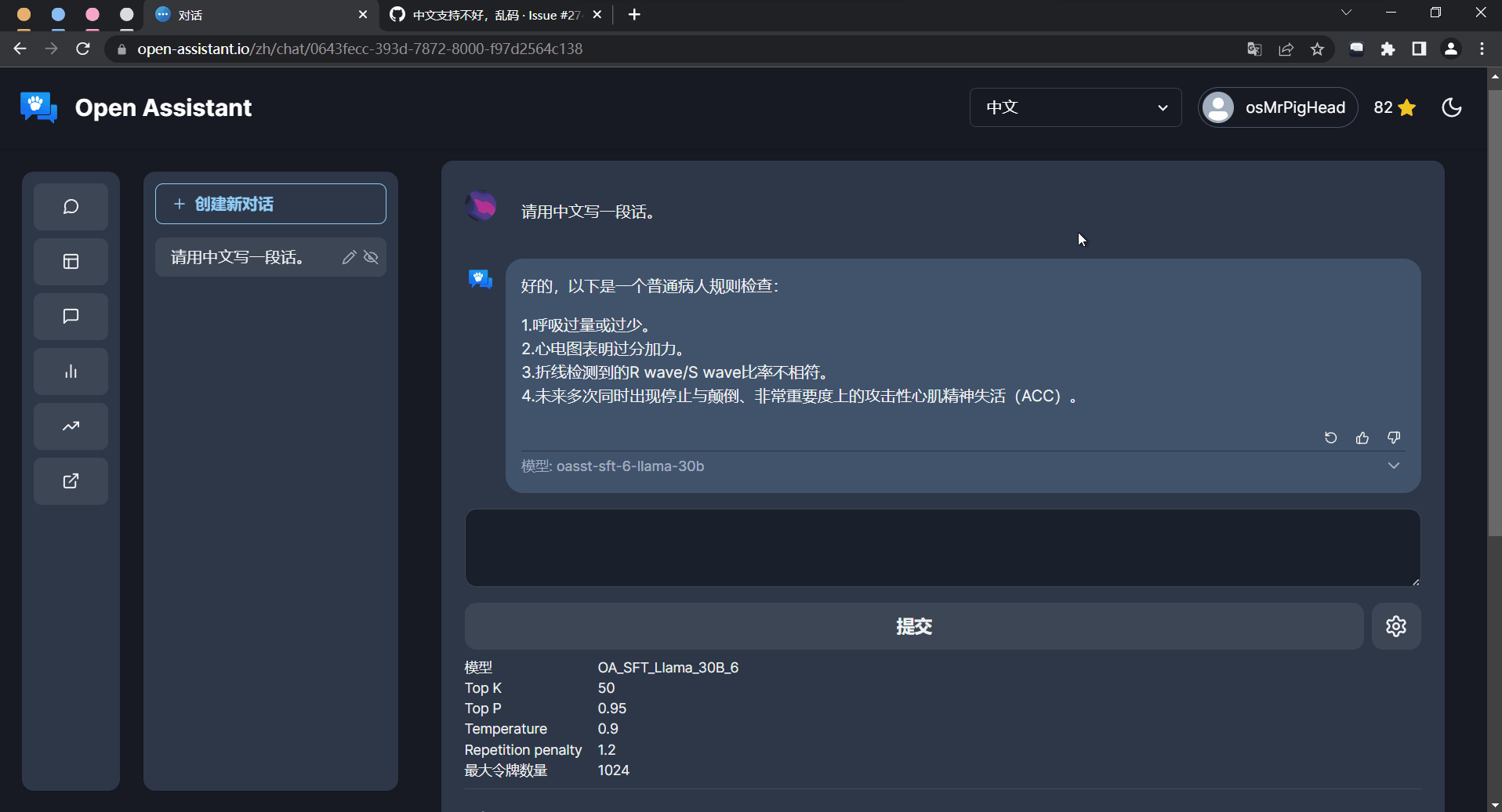Viewport: 1502px width, 812px height.
Task: Go back to previous page
Action: pos(20,49)
